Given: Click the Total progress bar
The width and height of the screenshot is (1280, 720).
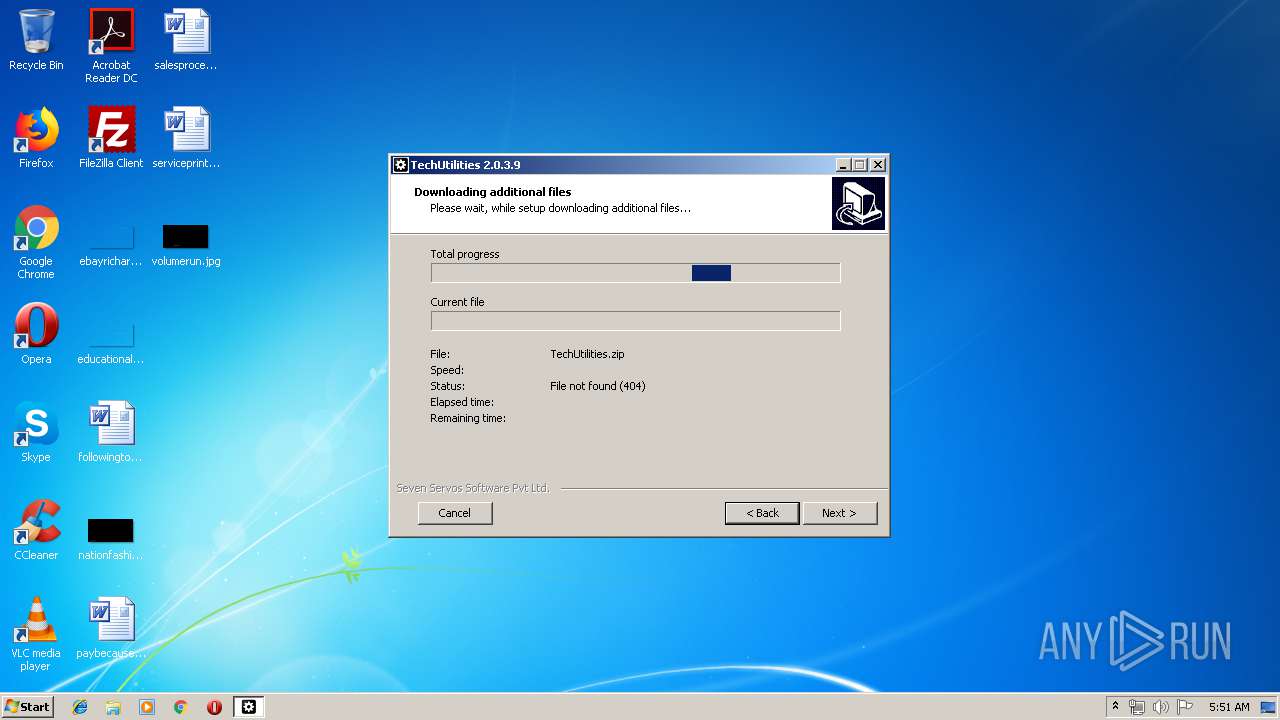Looking at the screenshot, I should pyautogui.click(x=636, y=273).
